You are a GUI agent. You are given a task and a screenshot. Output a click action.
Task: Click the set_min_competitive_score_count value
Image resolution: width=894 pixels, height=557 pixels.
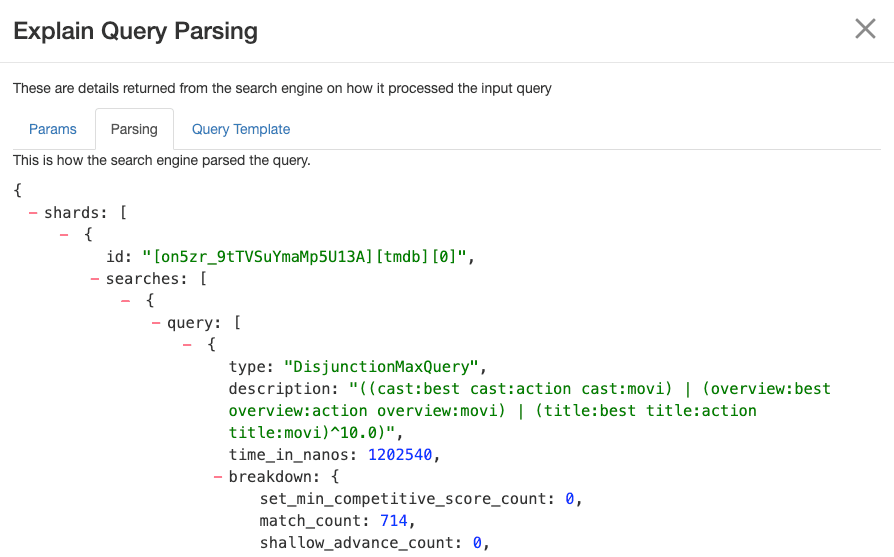point(569,498)
